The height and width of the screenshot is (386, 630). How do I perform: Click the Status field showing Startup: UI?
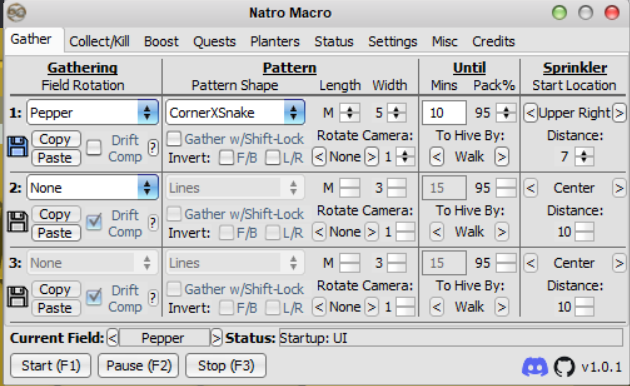451,338
